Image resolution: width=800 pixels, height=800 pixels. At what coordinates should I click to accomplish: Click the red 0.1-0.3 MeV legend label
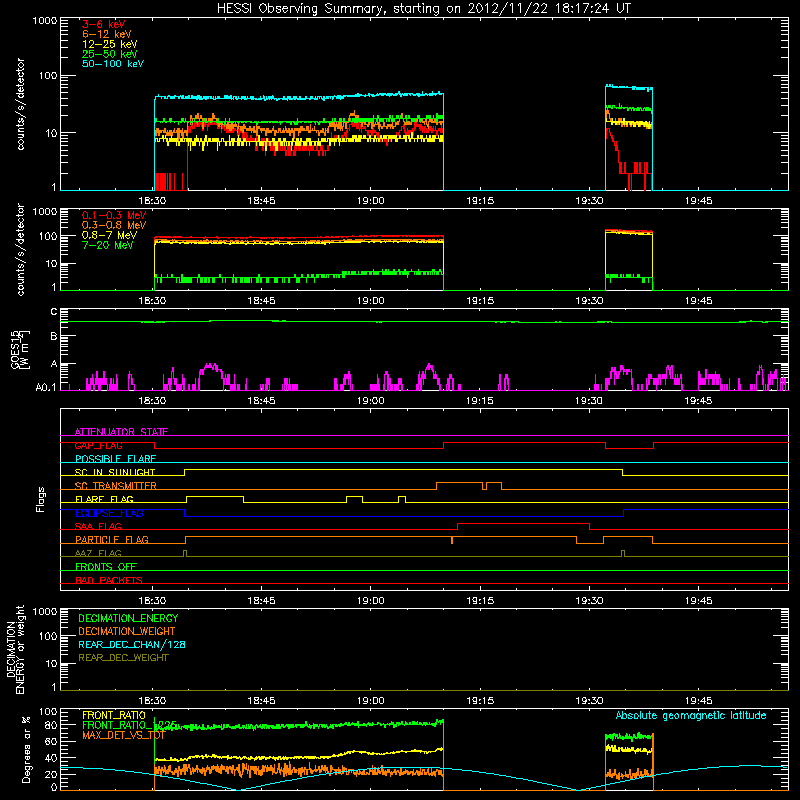114,215
